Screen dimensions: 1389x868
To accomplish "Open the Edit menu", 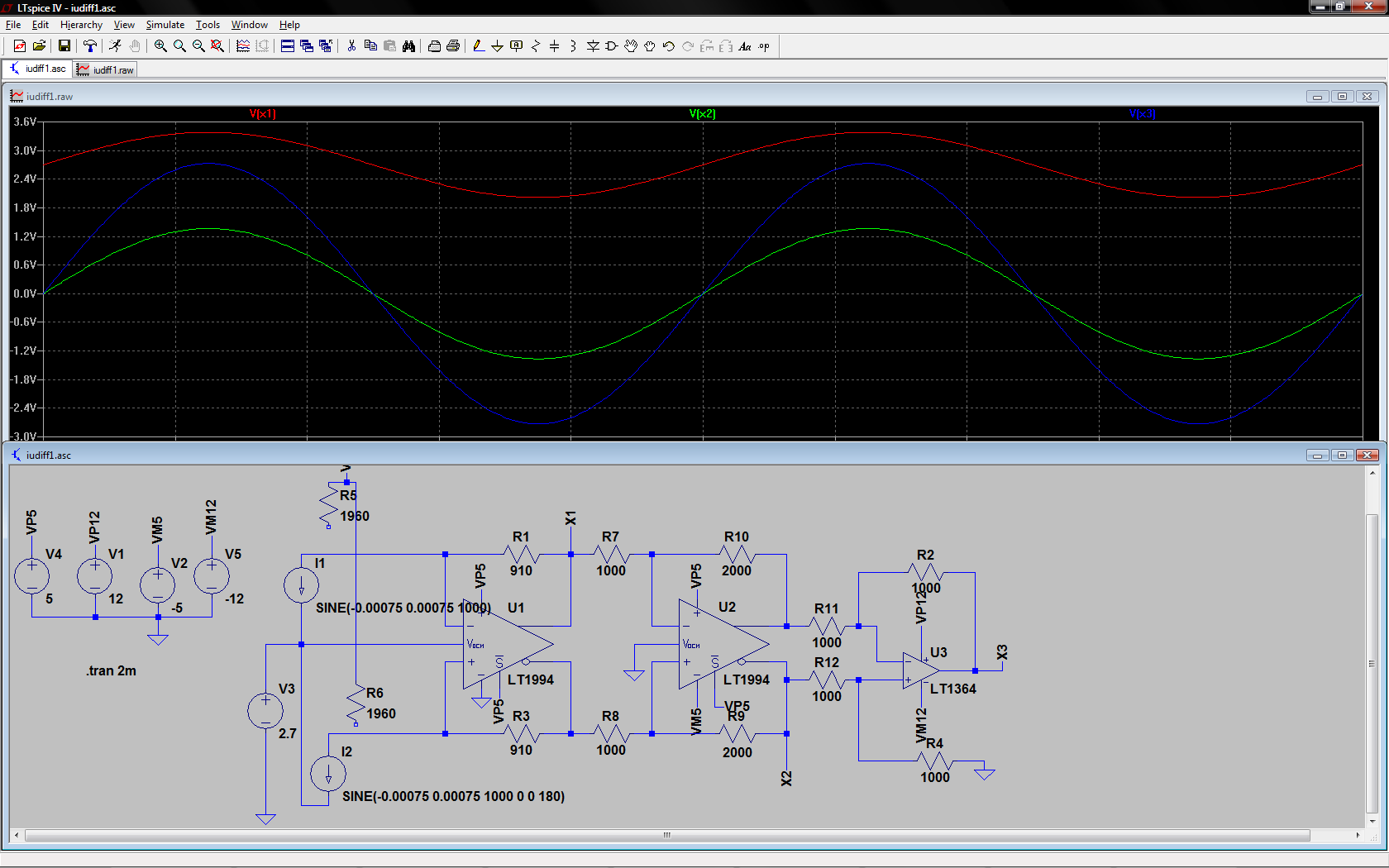I will coord(41,25).
